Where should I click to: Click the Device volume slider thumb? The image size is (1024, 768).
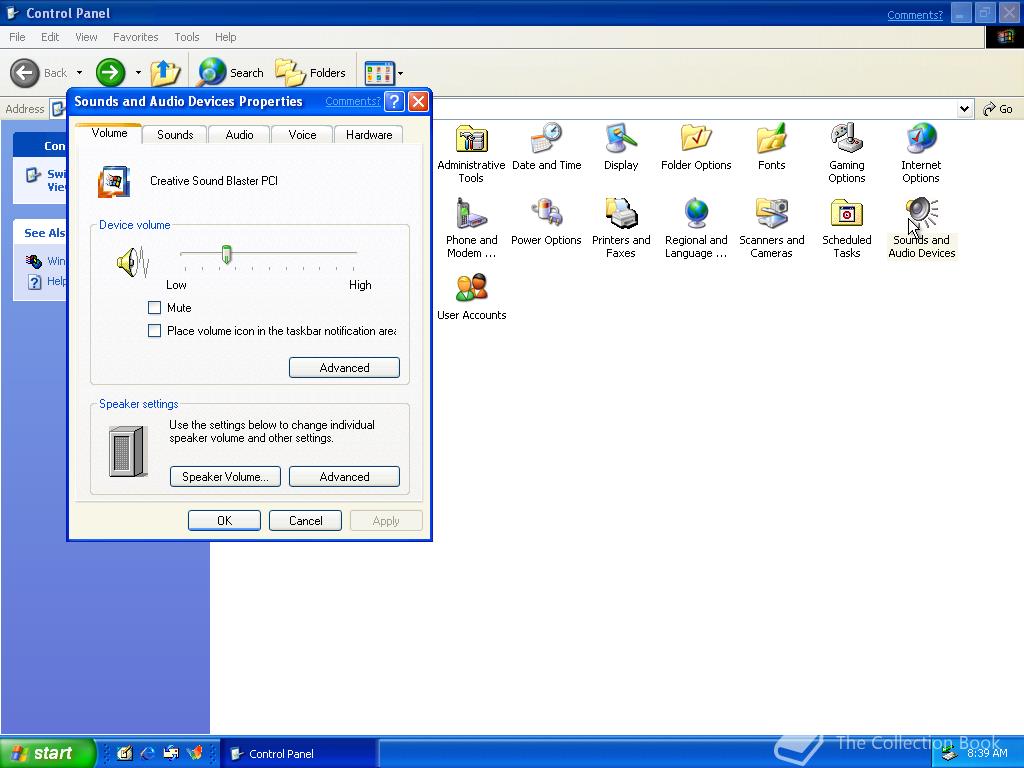point(226,254)
